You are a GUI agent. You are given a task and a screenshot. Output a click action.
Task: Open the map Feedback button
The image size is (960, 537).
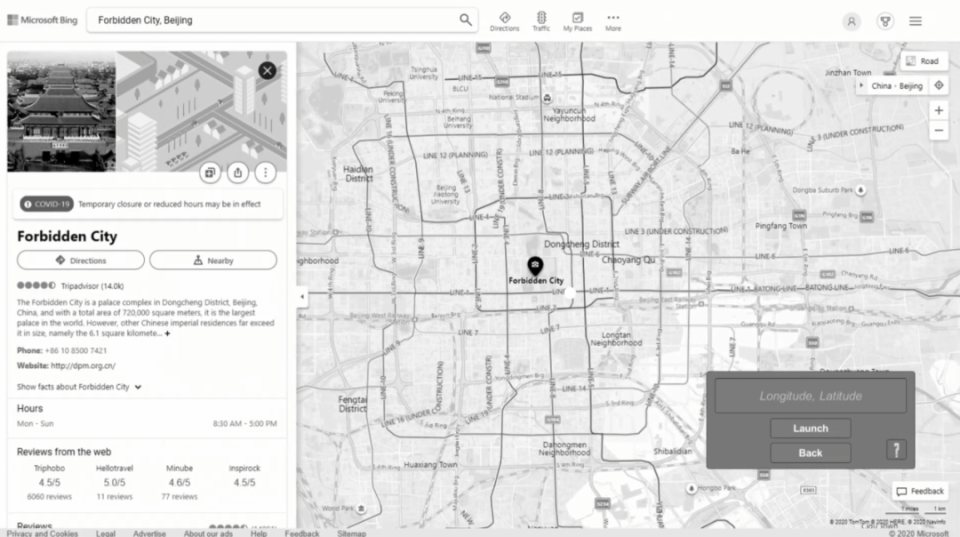920,491
